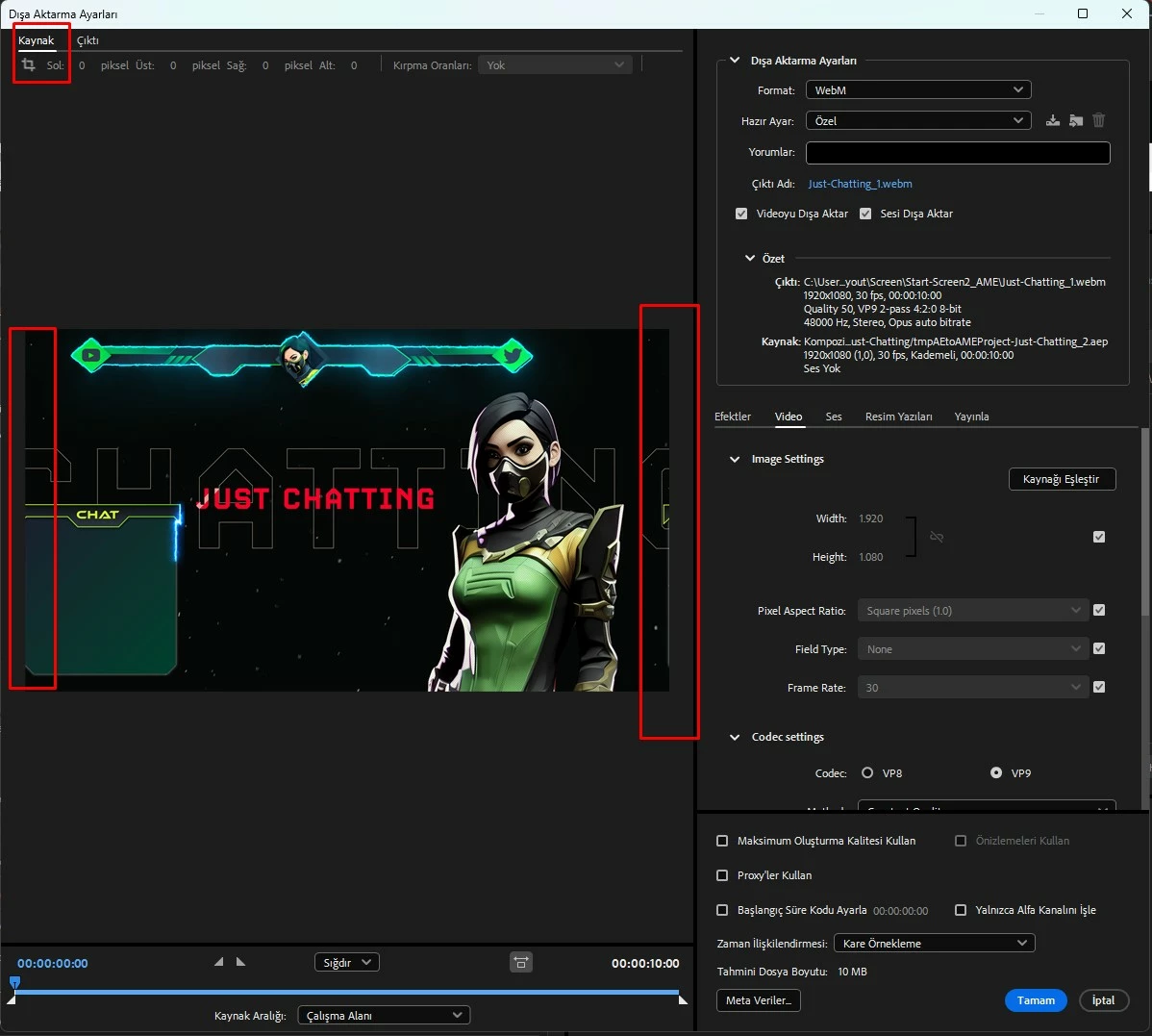Image resolution: width=1152 pixels, height=1036 pixels.
Task: Click Just-Chatting_1.webm output name link
Action: tap(861, 184)
